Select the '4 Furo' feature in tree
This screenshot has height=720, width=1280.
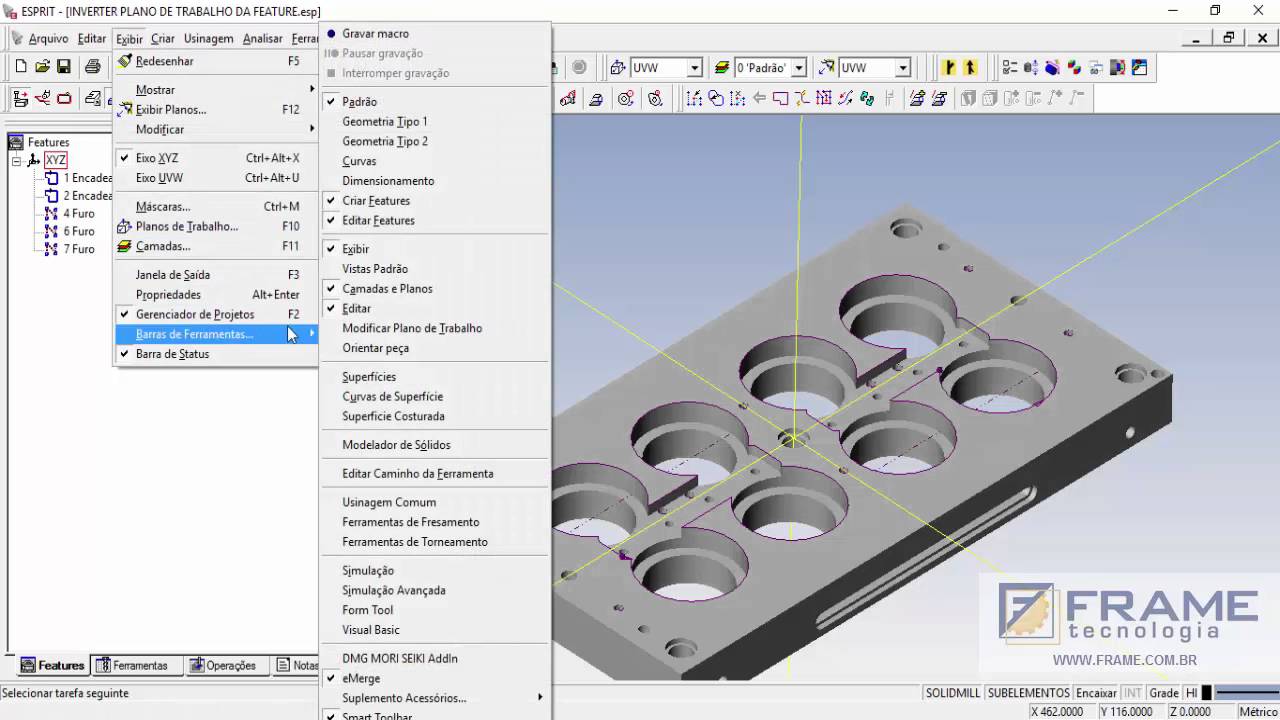(x=79, y=214)
